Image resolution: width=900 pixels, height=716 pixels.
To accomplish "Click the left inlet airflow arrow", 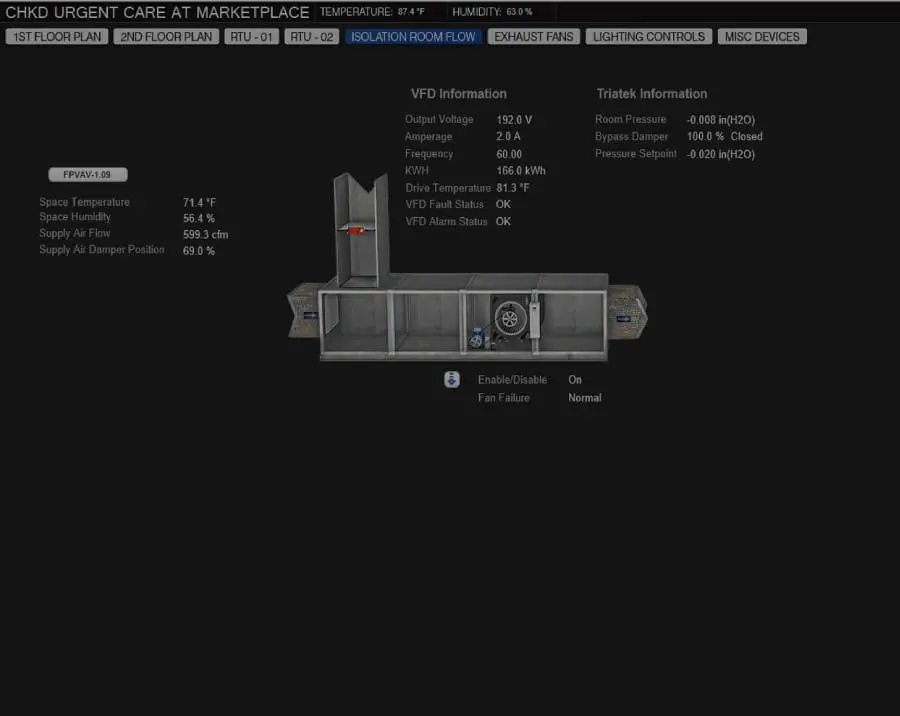I will 311,316.
